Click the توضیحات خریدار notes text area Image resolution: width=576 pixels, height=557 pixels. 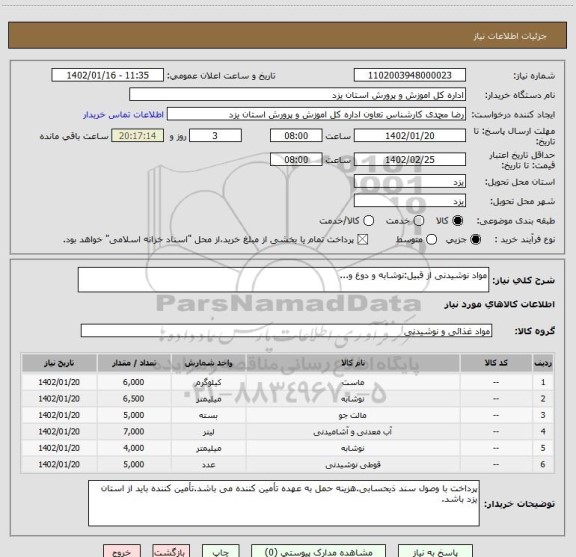(284, 503)
